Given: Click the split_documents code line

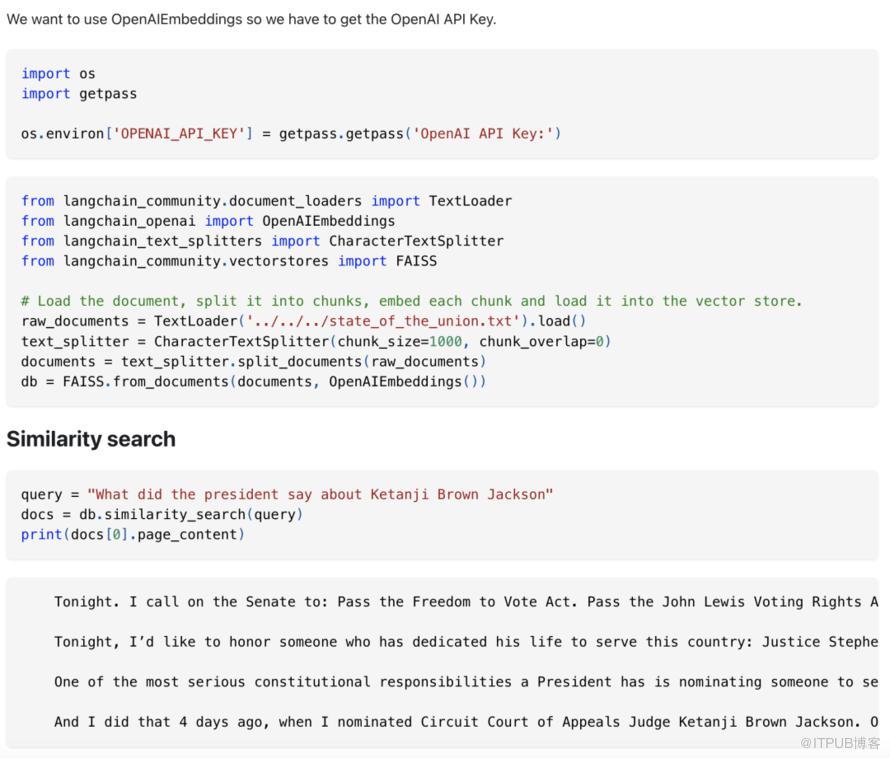Looking at the screenshot, I should (253, 361).
